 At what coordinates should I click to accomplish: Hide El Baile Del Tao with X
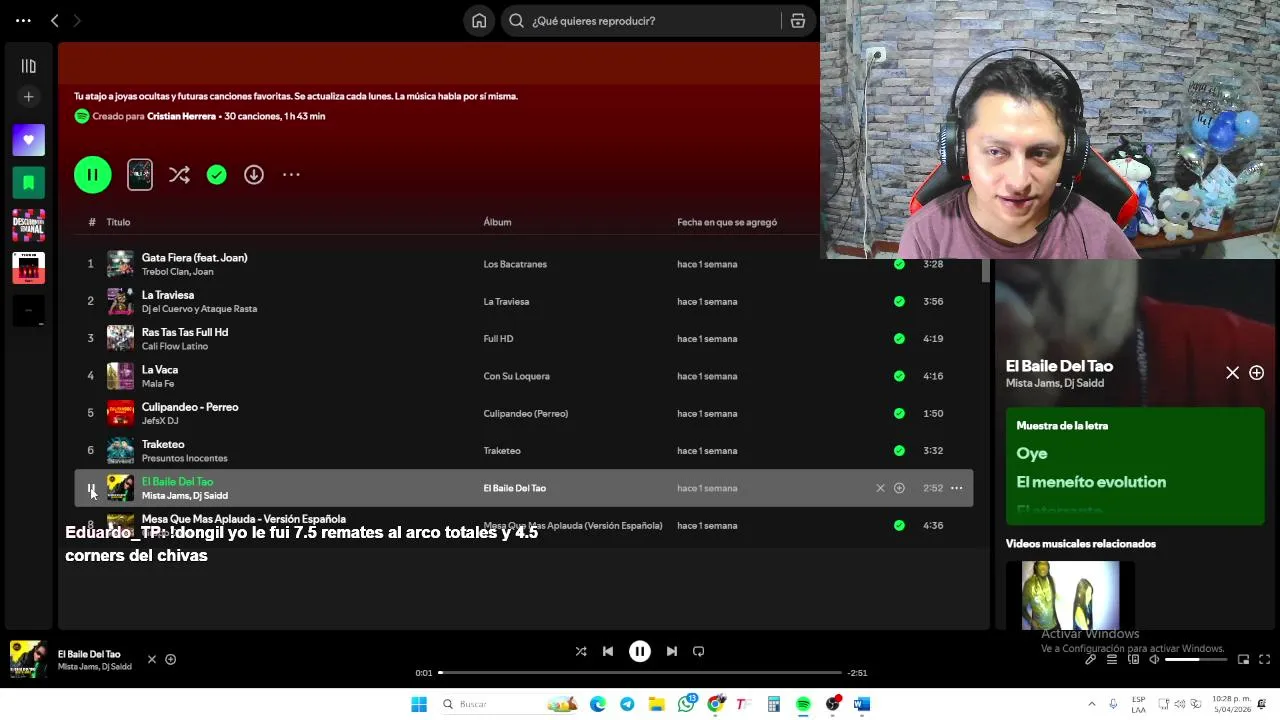[x=880, y=488]
